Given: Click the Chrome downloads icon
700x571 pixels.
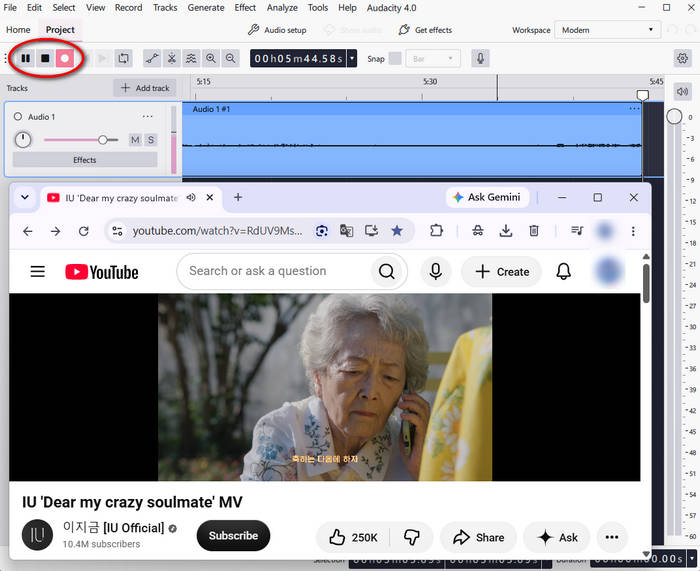Looking at the screenshot, I should click(506, 231).
